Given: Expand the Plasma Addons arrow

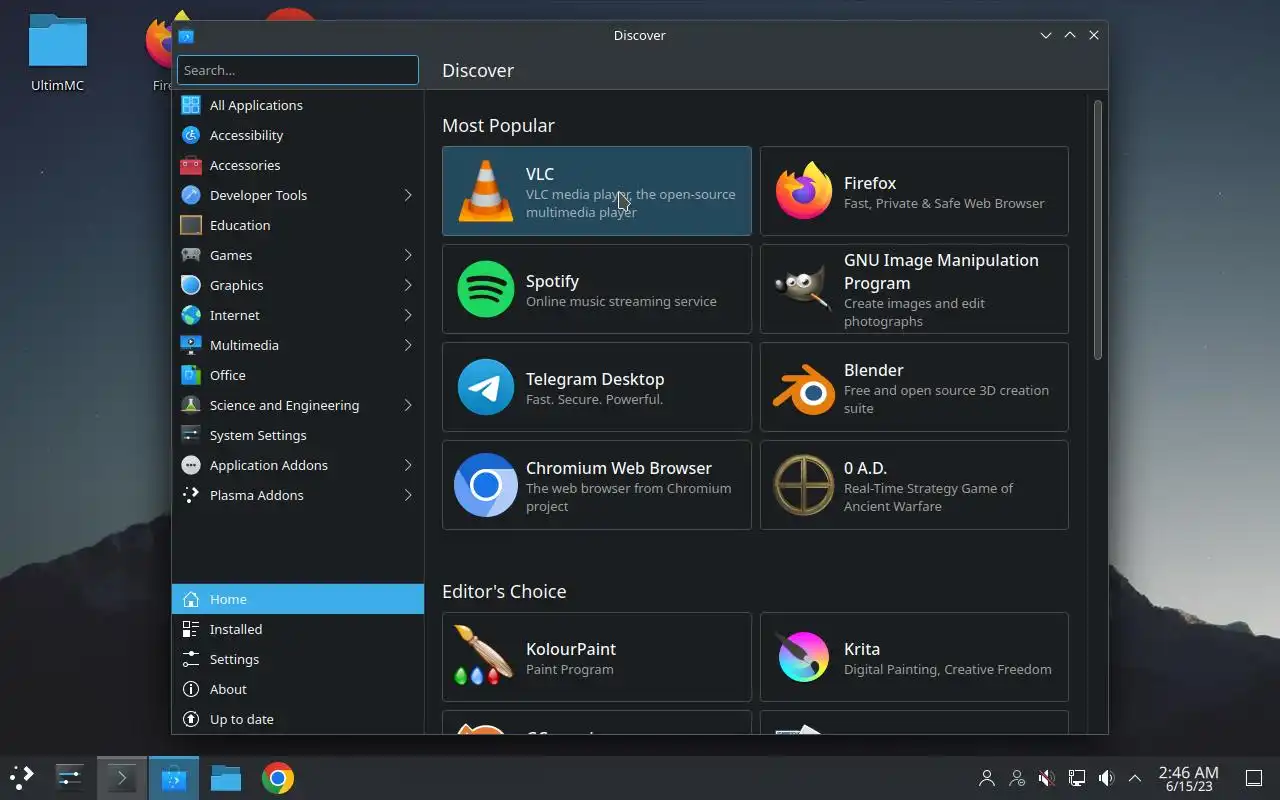Looking at the screenshot, I should [408, 495].
